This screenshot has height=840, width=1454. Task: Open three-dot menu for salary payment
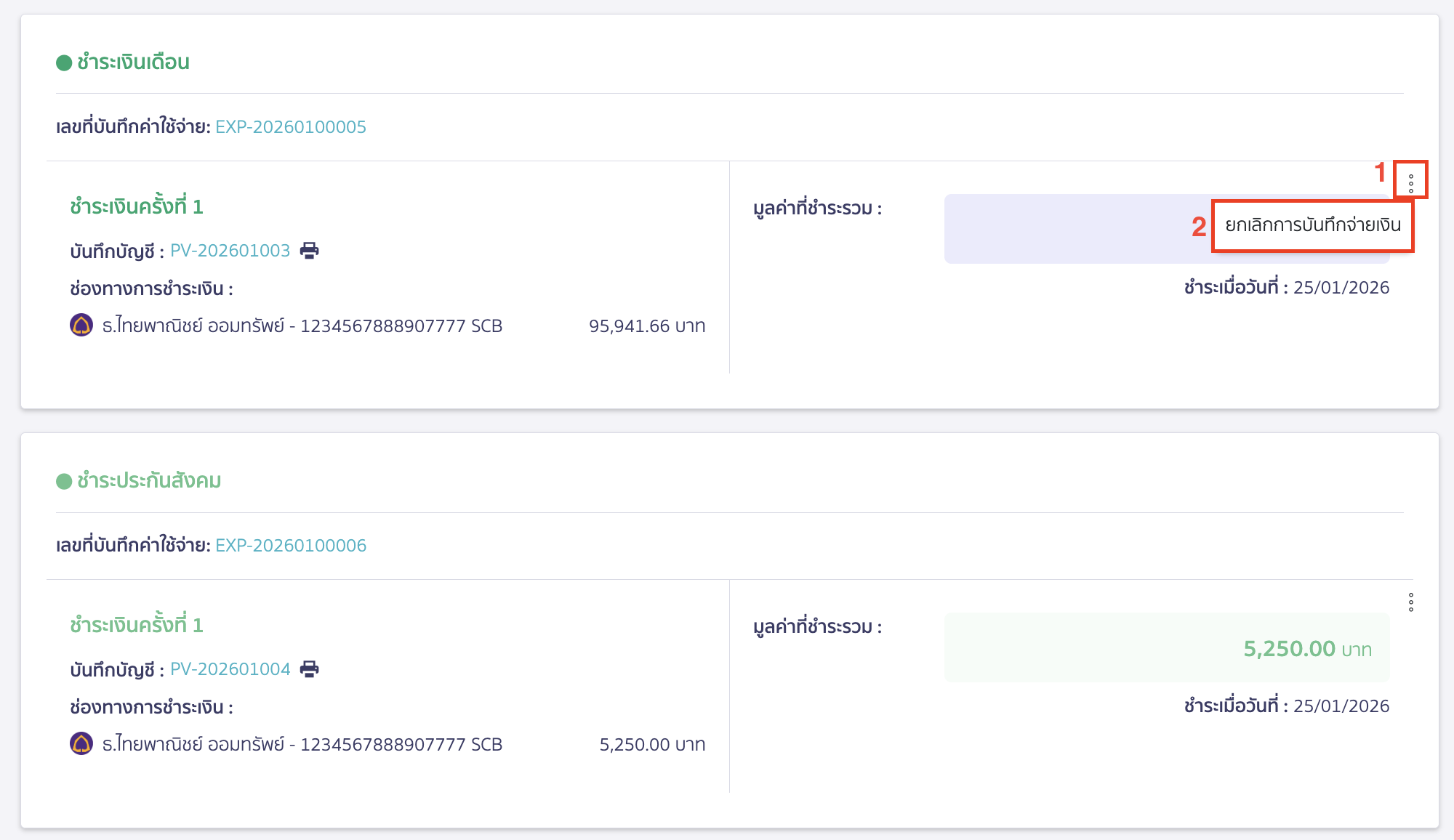tap(1410, 183)
